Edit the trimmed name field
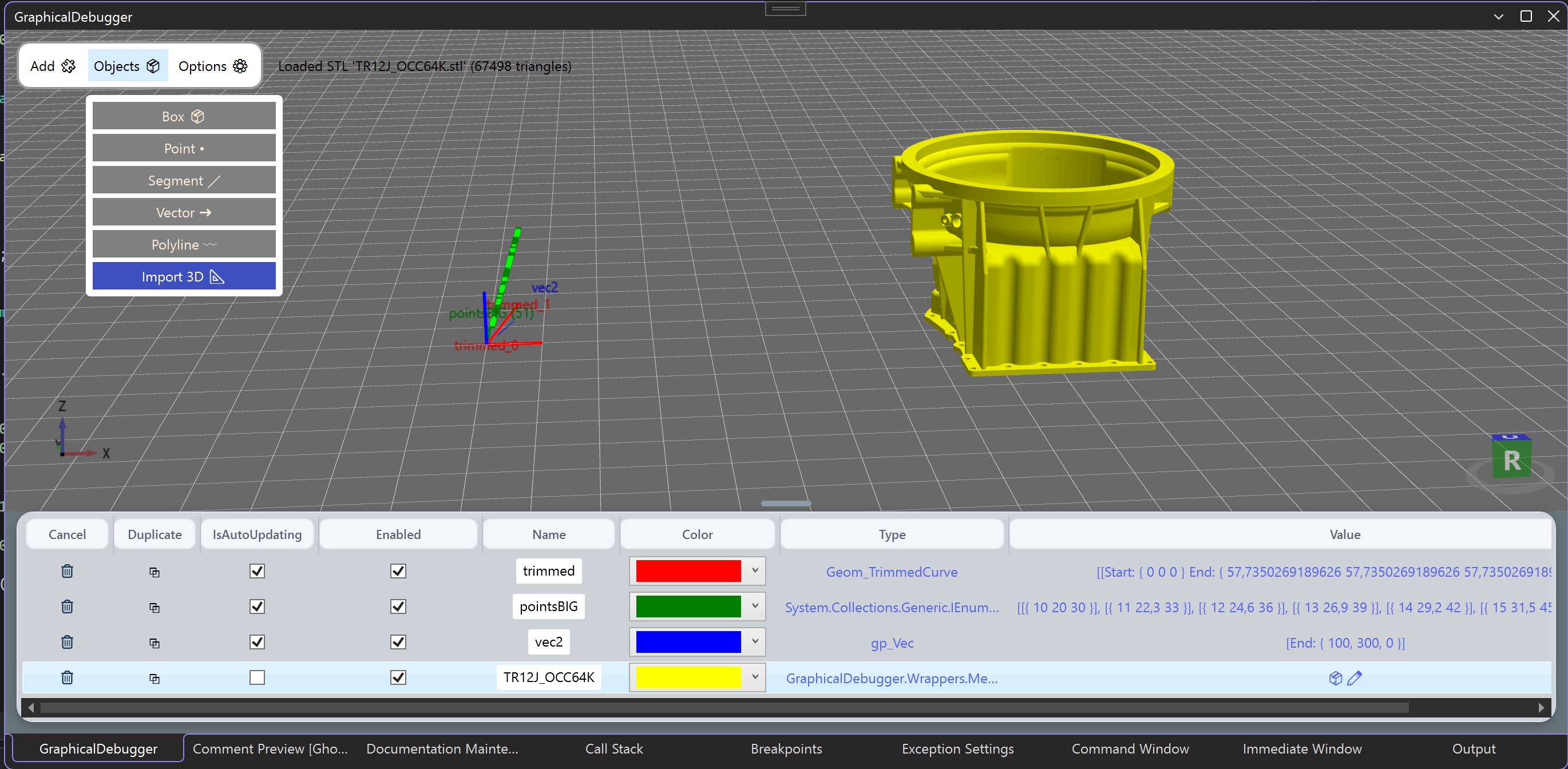The height and width of the screenshot is (769, 1568). pyautogui.click(x=548, y=570)
